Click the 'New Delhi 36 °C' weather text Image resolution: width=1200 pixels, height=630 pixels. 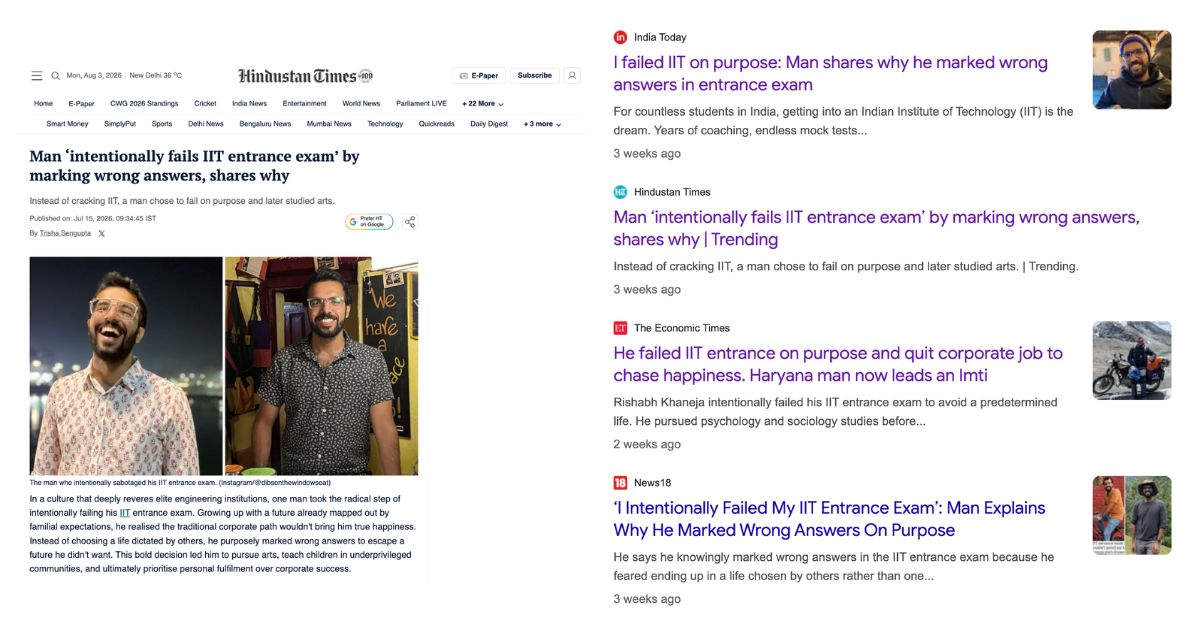coord(156,76)
